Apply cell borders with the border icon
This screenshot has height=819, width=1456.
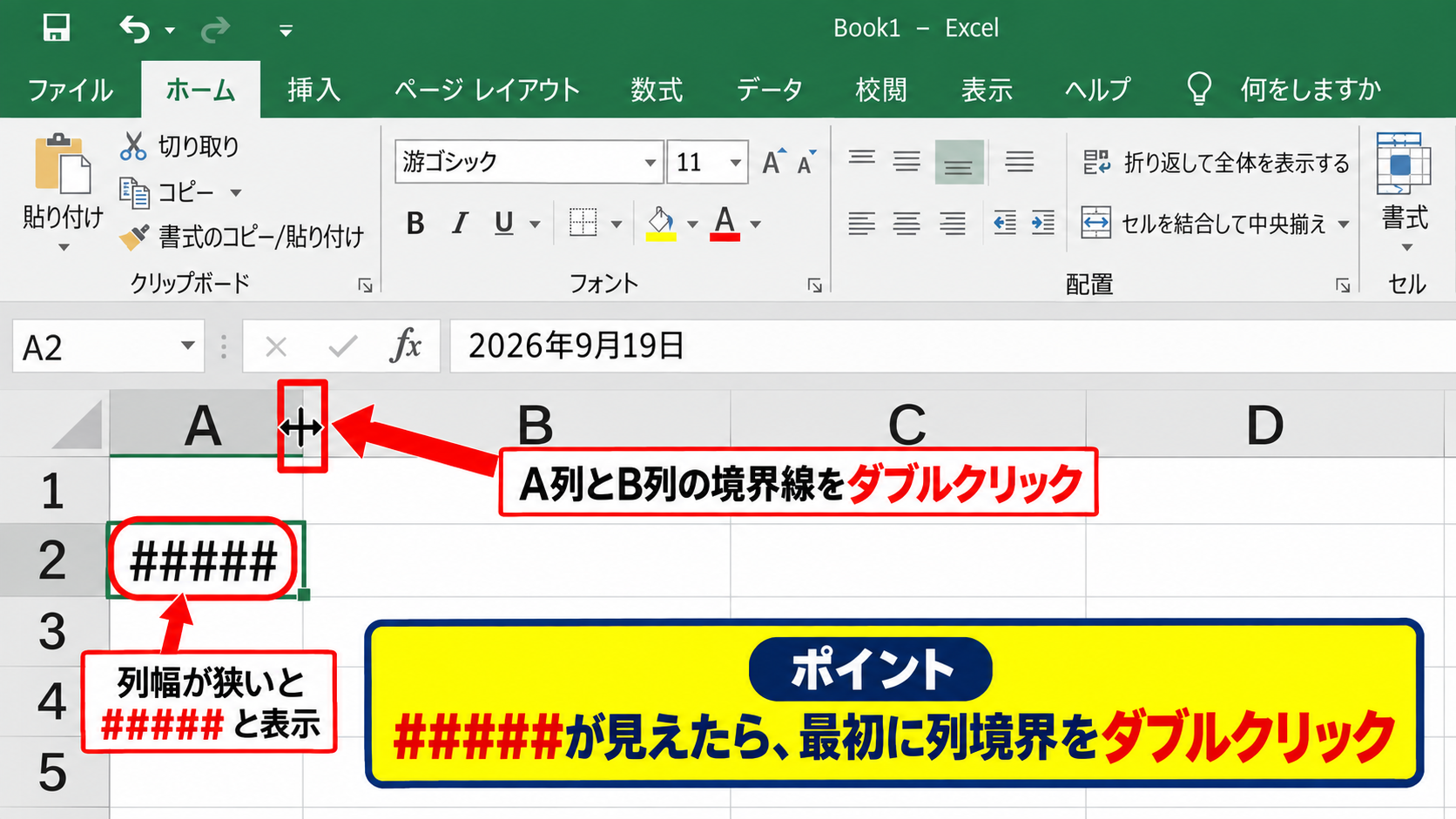[x=583, y=223]
